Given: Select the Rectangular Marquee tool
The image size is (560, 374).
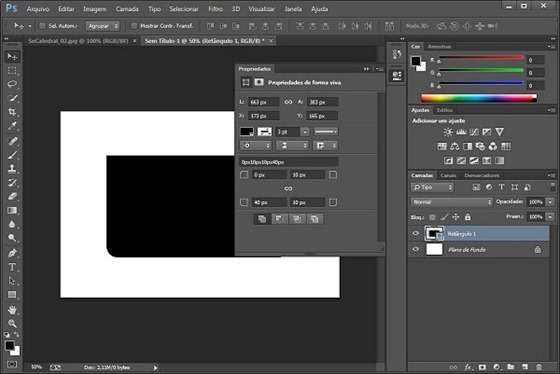Looking at the screenshot, I should click(x=12, y=70).
